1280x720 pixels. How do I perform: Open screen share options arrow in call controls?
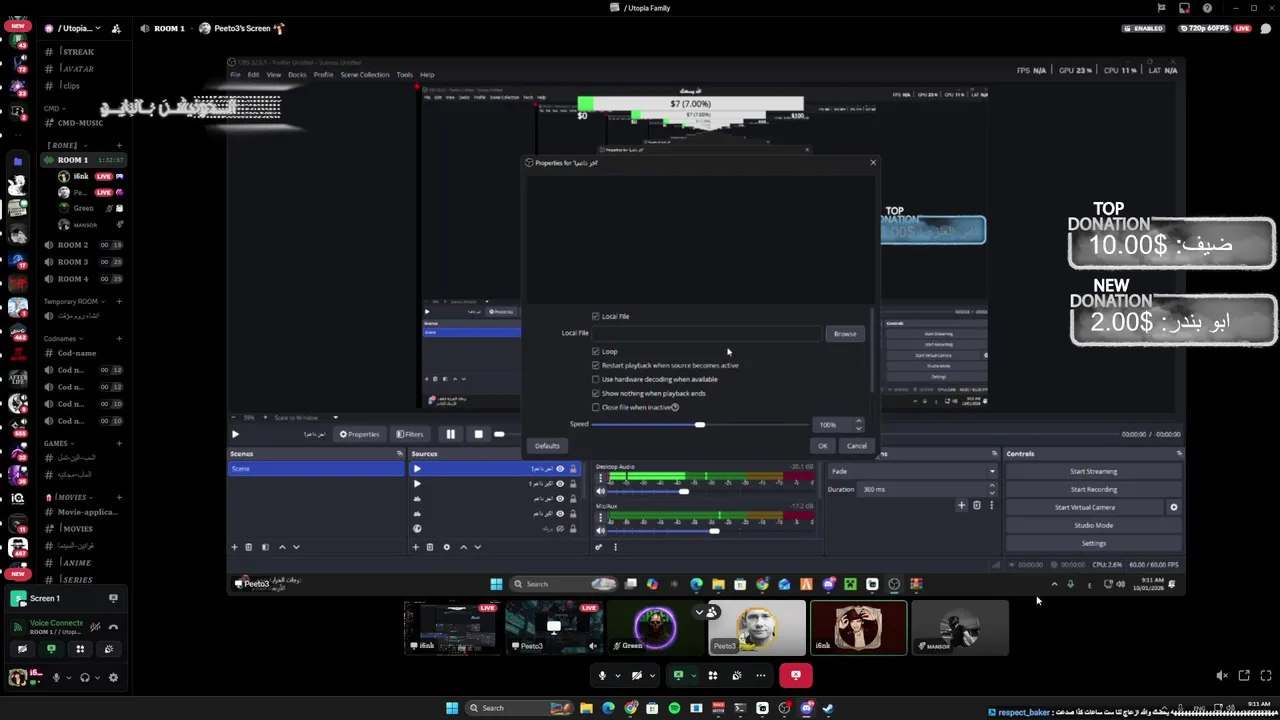click(695, 675)
